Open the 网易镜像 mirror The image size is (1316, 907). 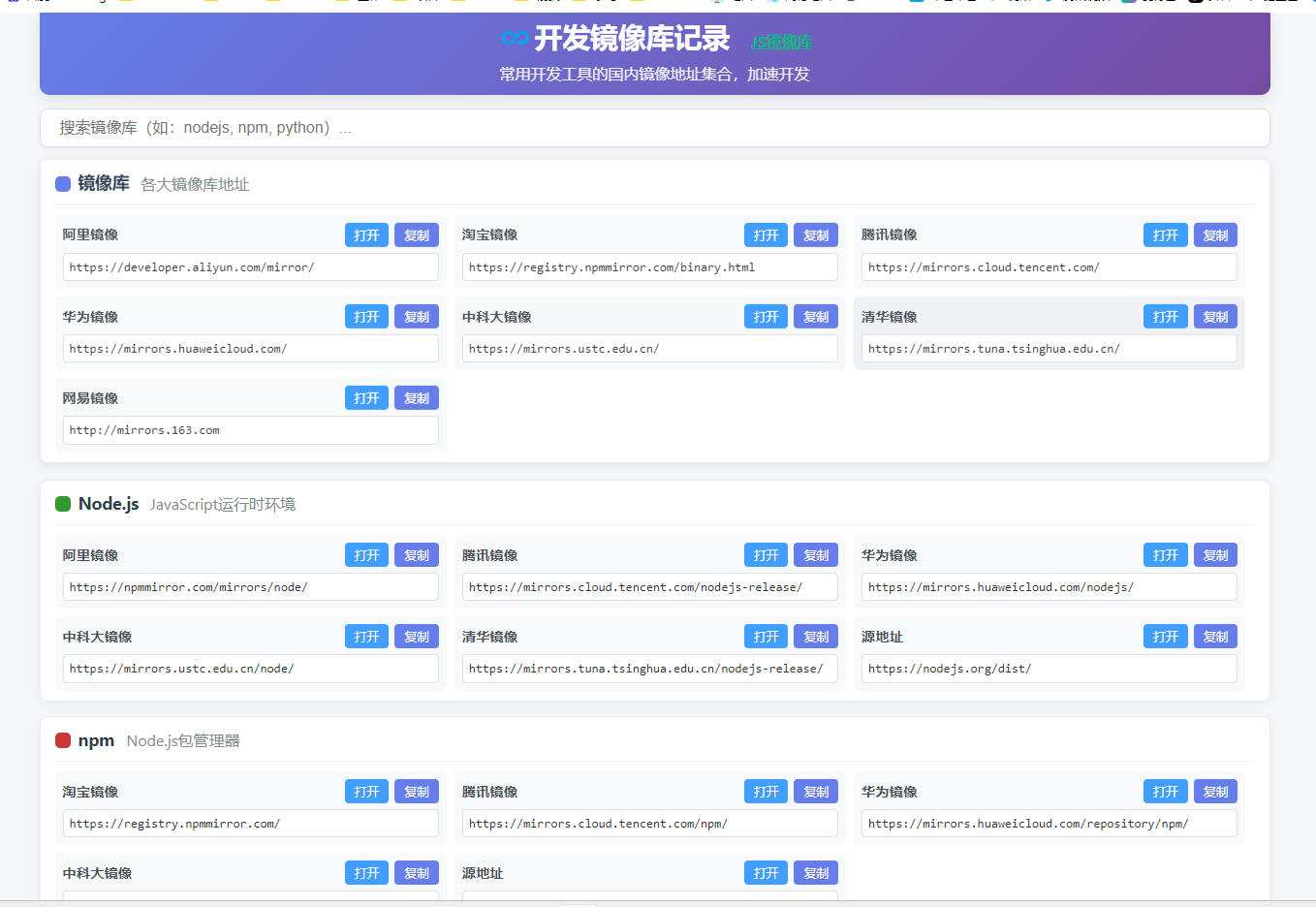pos(366,398)
